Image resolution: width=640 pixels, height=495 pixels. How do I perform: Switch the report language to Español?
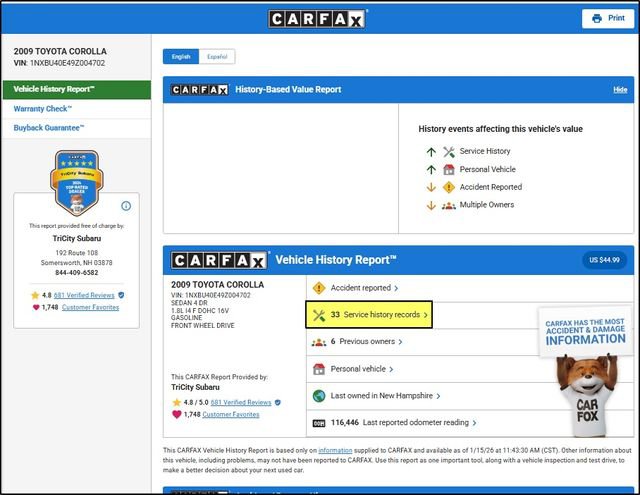click(215, 57)
